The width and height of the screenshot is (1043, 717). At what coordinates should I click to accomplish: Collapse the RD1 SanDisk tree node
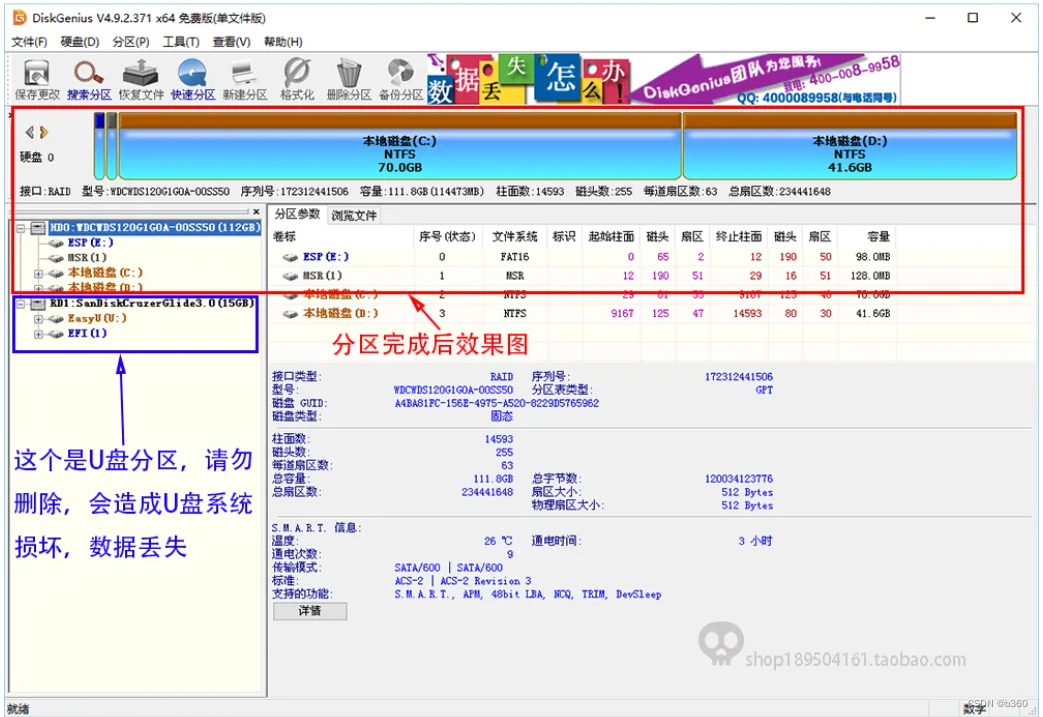coord(21,303)
